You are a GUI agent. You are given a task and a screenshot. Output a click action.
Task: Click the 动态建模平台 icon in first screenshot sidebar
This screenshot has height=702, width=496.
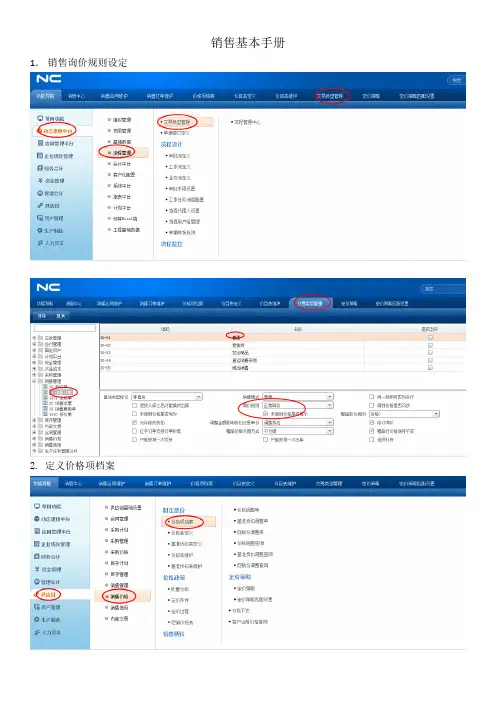tap(40, 131)
